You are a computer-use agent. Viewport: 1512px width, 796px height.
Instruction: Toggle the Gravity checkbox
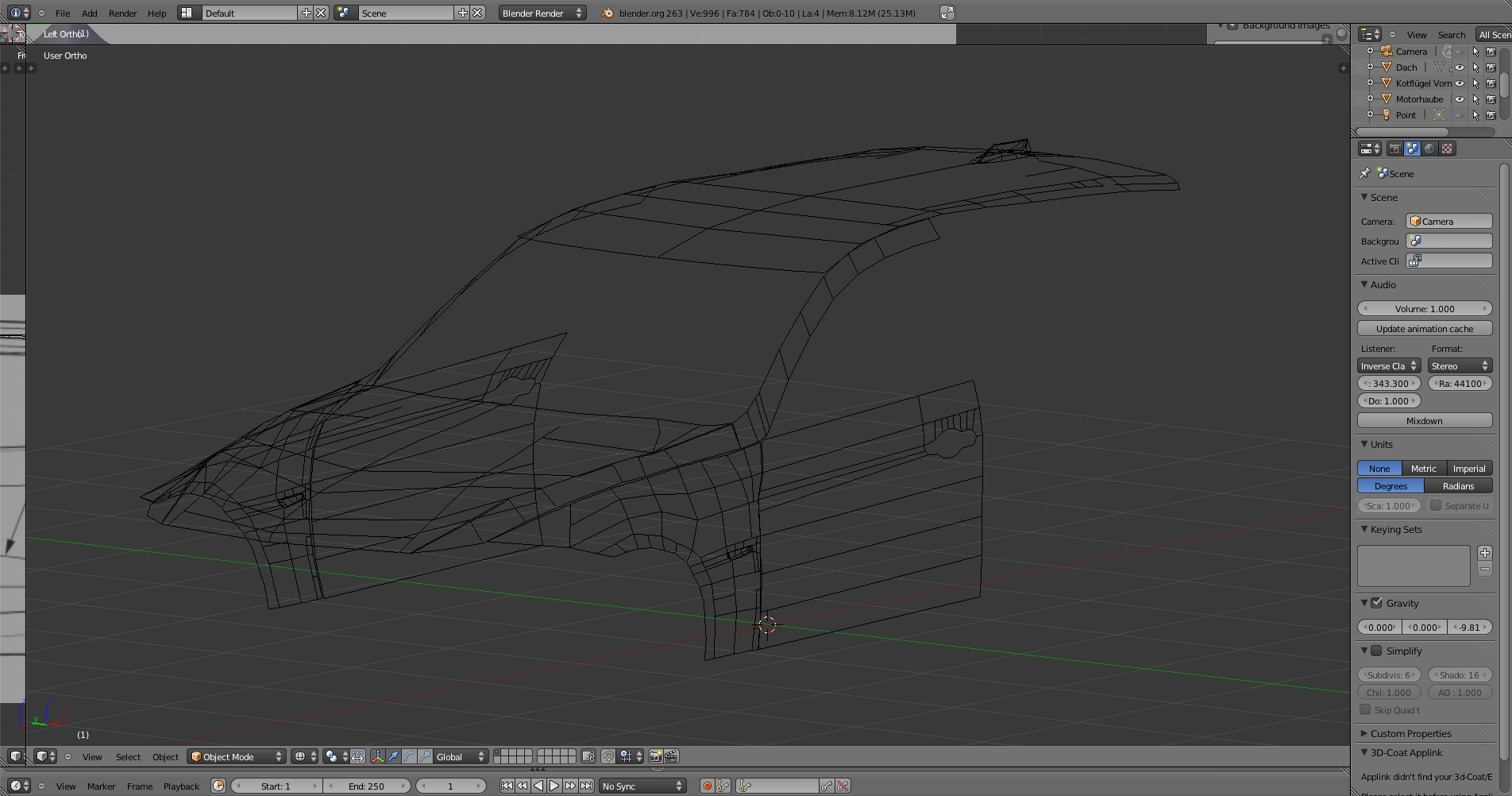(1377, 603)
